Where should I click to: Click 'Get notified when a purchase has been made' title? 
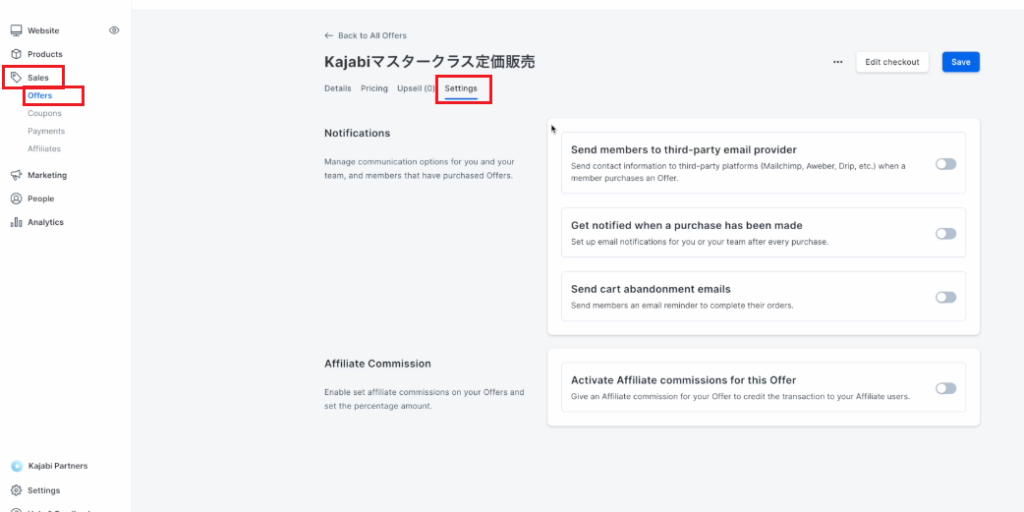(686, 225)
